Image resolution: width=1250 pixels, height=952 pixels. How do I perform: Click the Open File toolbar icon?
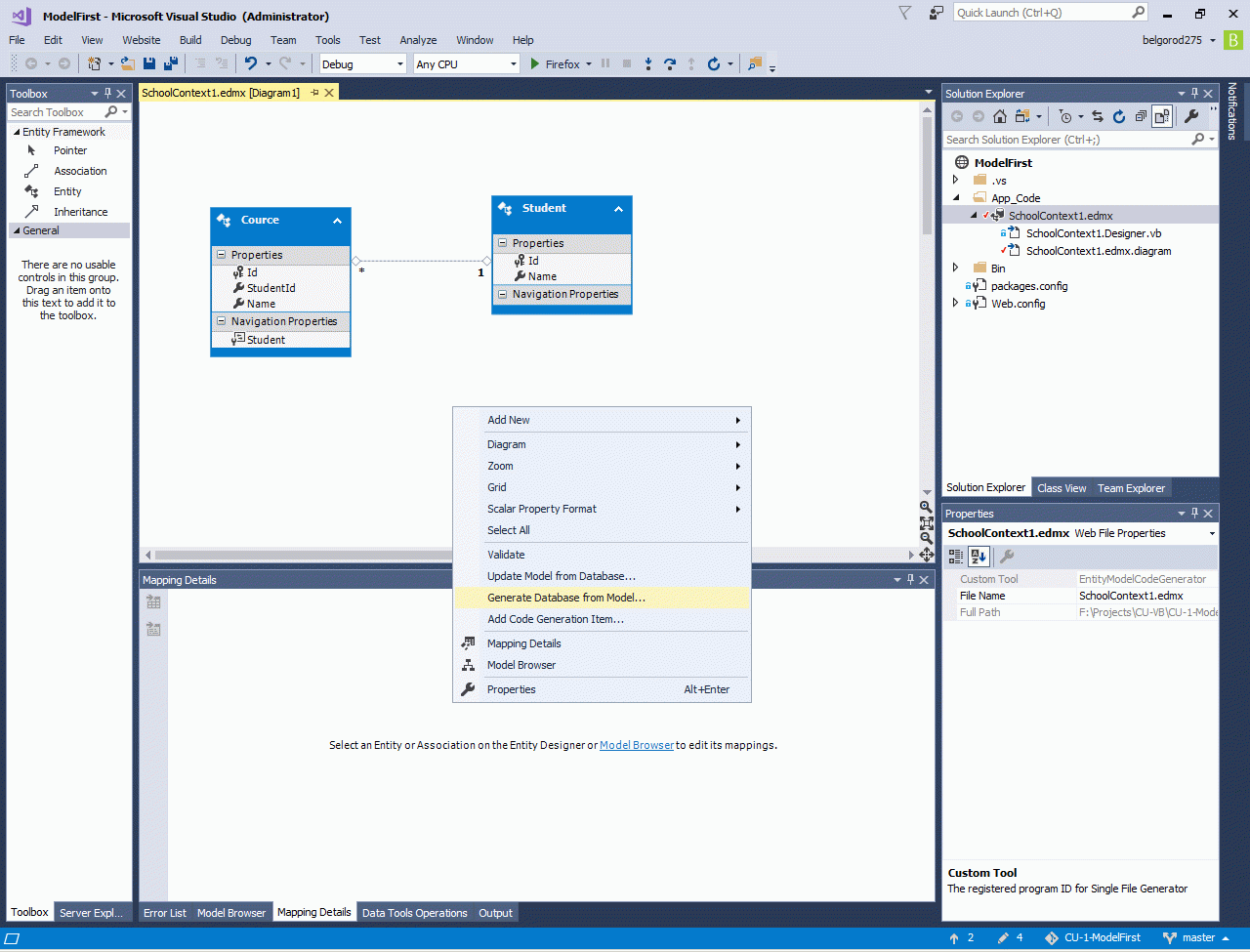(x=127, y=63)
